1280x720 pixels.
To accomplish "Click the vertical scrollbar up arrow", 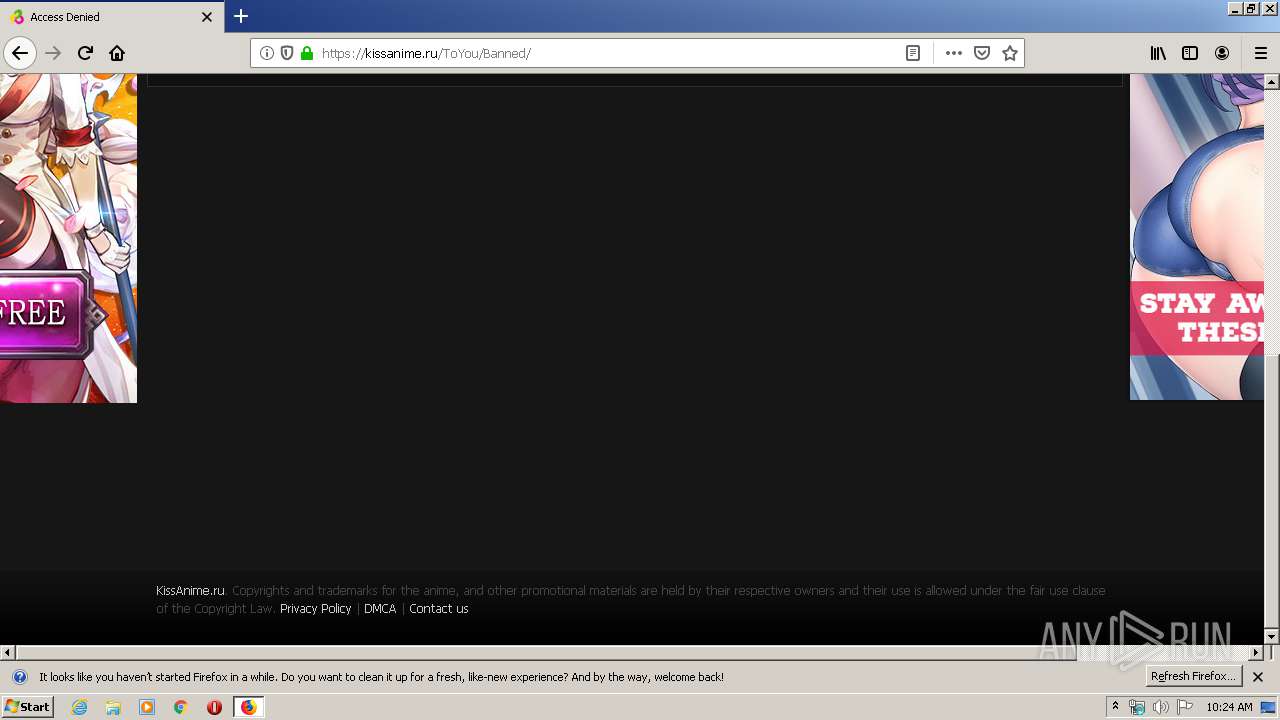I will coord(1271,82).
